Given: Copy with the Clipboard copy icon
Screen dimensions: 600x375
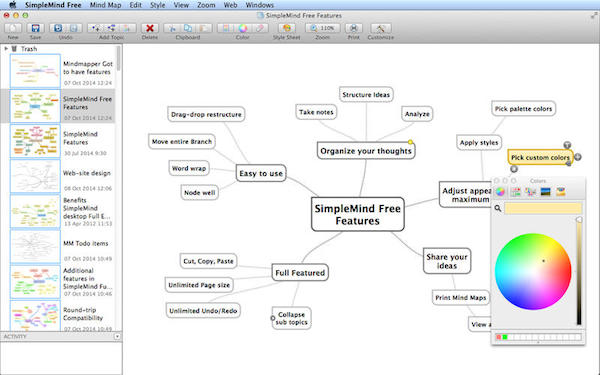Looking at the screenshot, I should (x=188, y=28).
